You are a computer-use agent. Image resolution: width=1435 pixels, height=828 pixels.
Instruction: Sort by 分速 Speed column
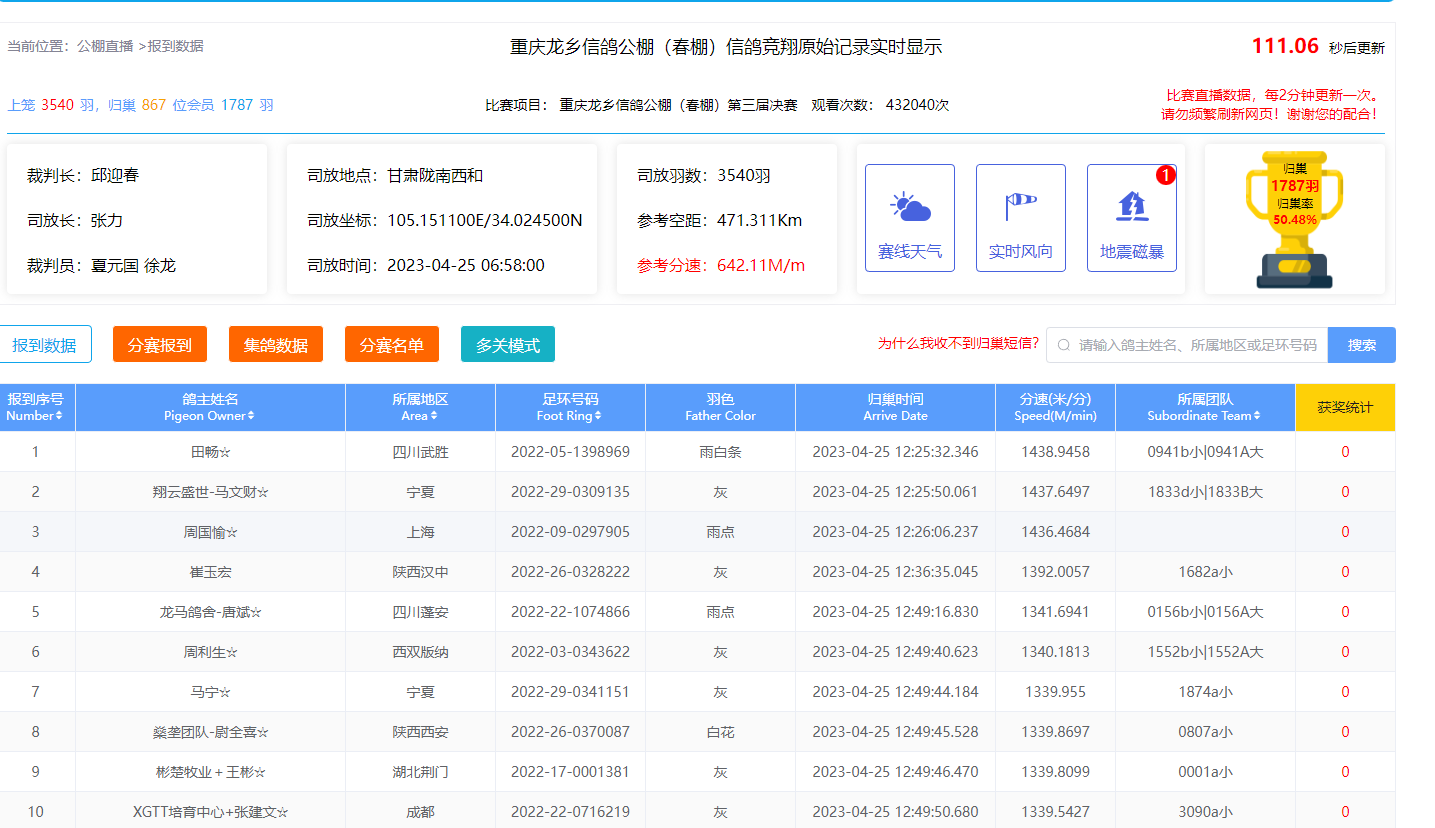tap(1054, 407)
